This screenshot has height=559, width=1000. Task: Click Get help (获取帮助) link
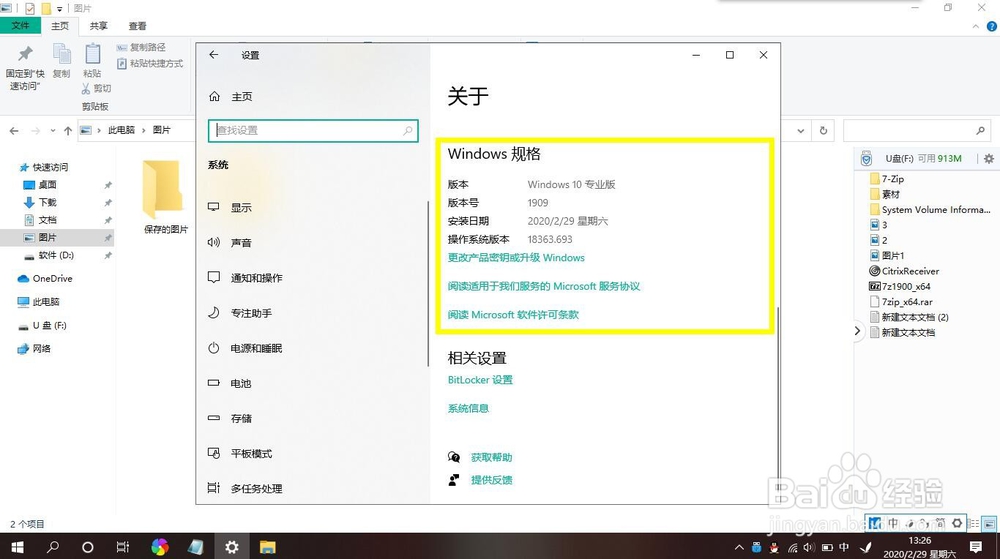[x=491, y=457]
